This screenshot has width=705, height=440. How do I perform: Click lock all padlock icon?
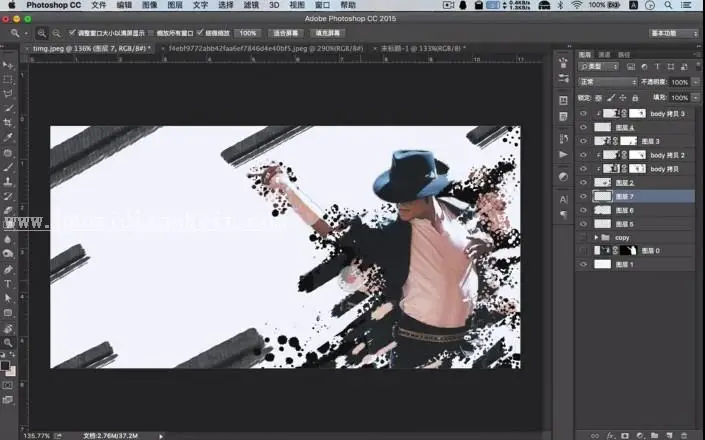coord(635,98)
